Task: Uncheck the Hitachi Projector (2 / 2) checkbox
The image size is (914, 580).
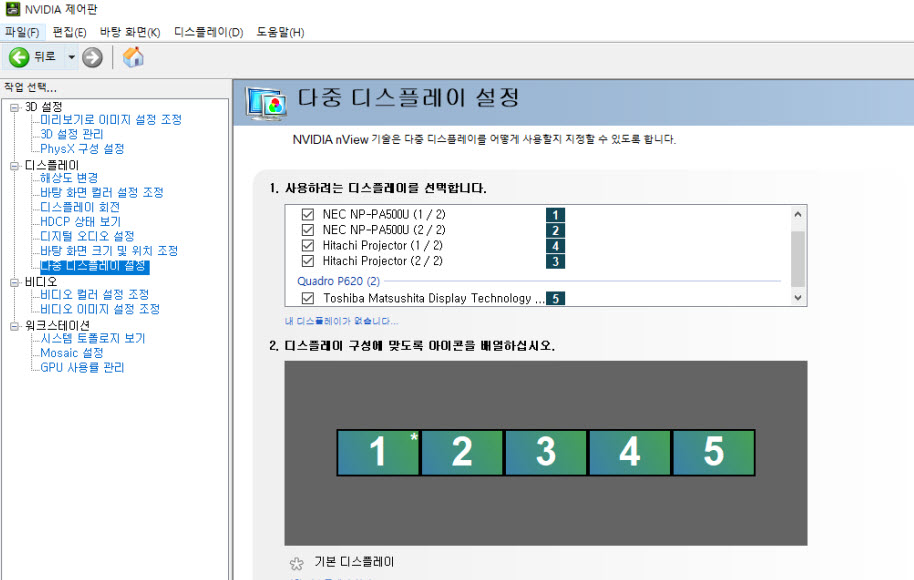Action: (308, 261)
